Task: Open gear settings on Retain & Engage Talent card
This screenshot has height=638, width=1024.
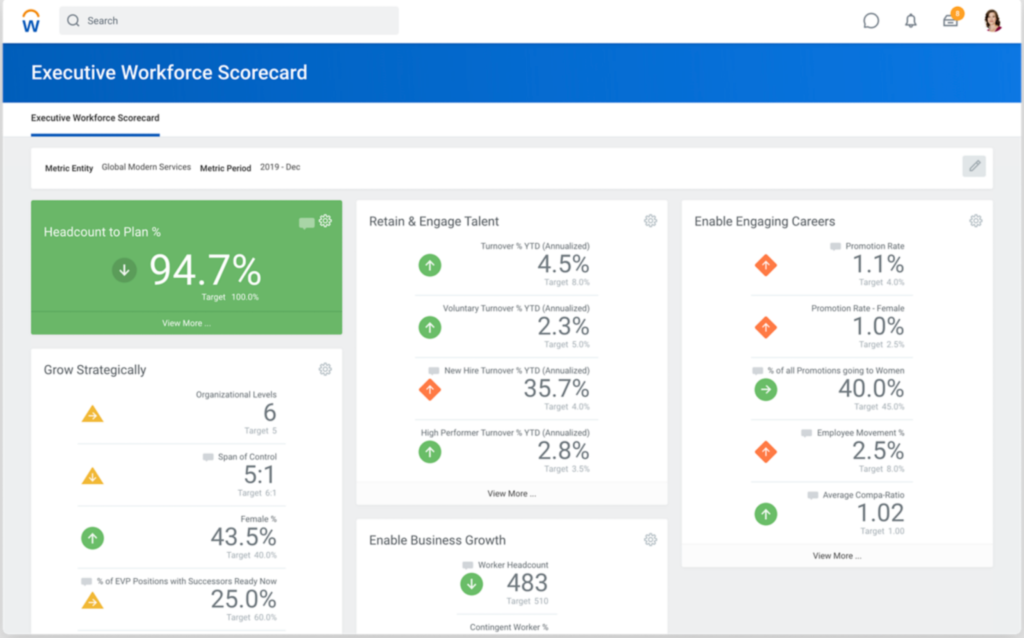Action: click(650, 220)
